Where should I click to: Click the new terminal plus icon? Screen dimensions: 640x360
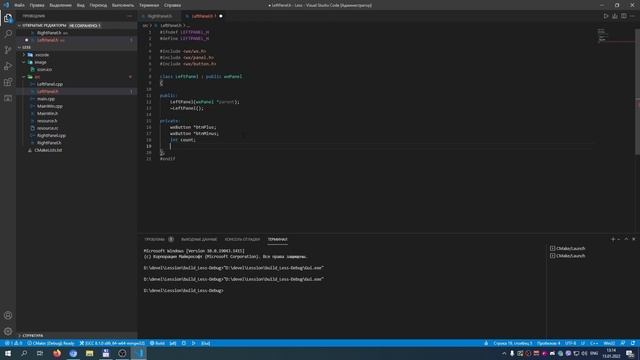click(x=612, y=239)
